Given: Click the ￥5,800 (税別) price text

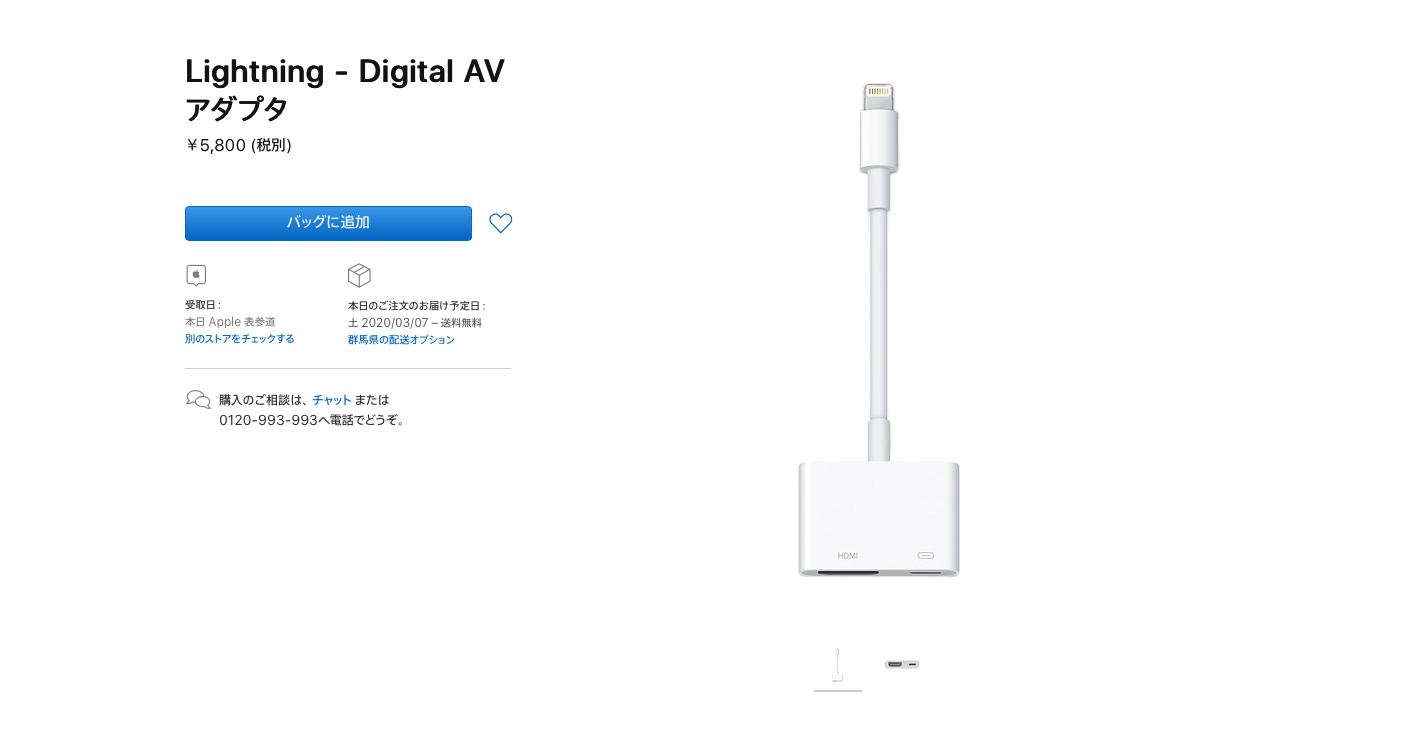Looking at the screenshot, I should pyautogui.click(x=239, y=145).
